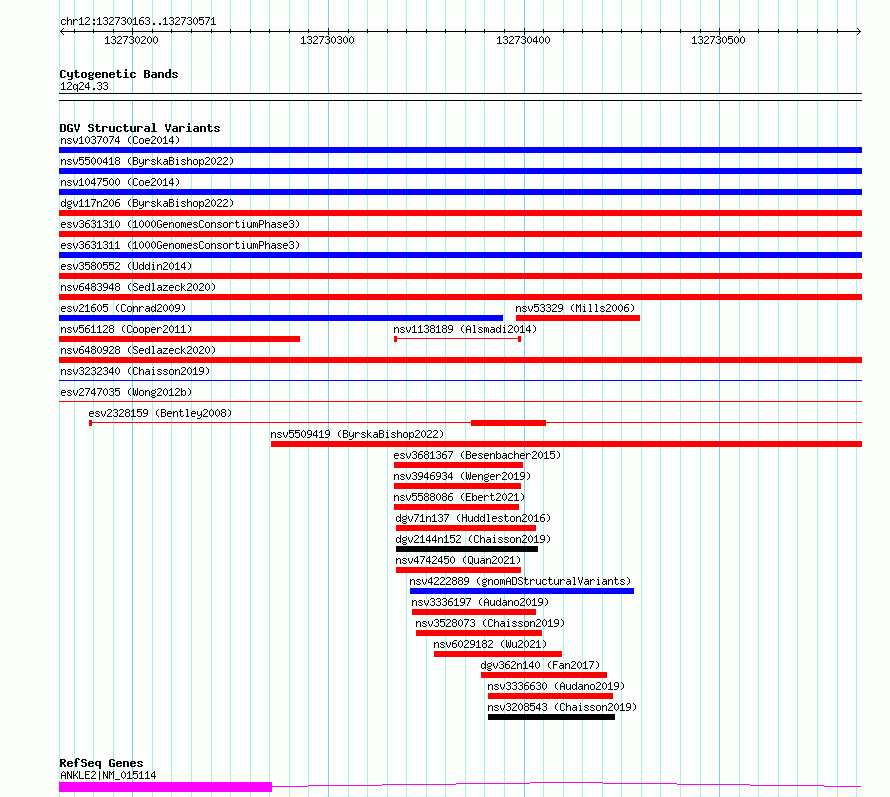Click the nsv1047500 (Coe2014) label

(120, 182)
